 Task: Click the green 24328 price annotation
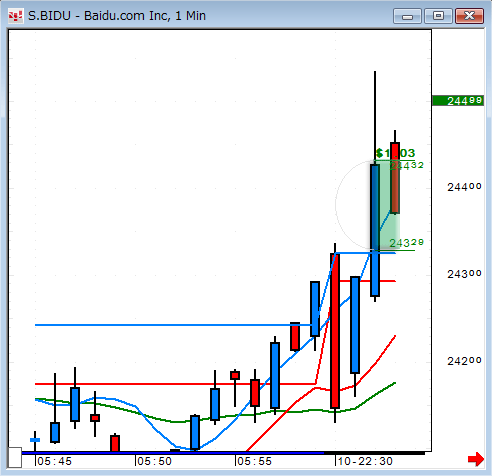tap(407, 243)
